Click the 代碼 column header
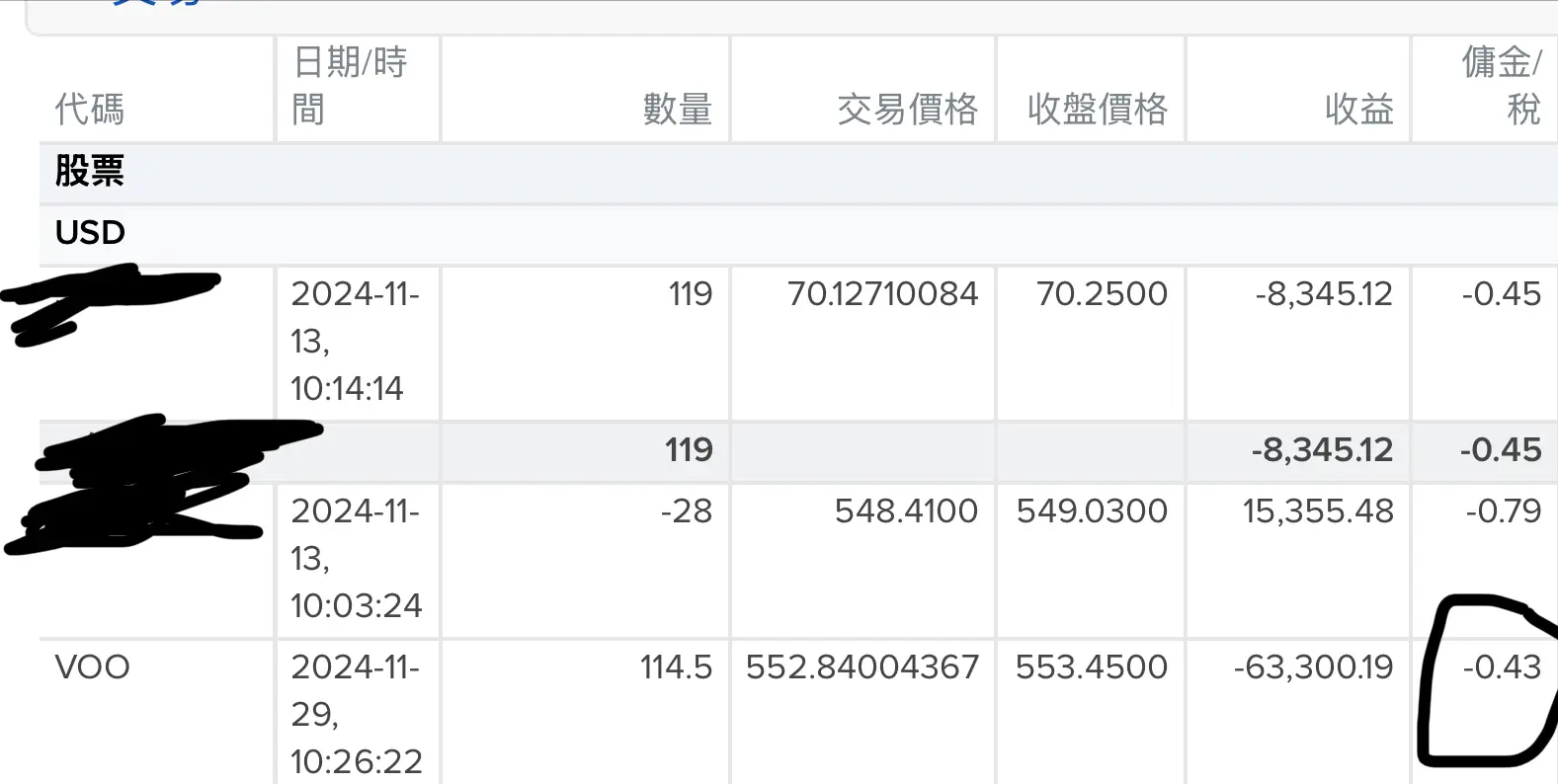 tap(90, 109)
